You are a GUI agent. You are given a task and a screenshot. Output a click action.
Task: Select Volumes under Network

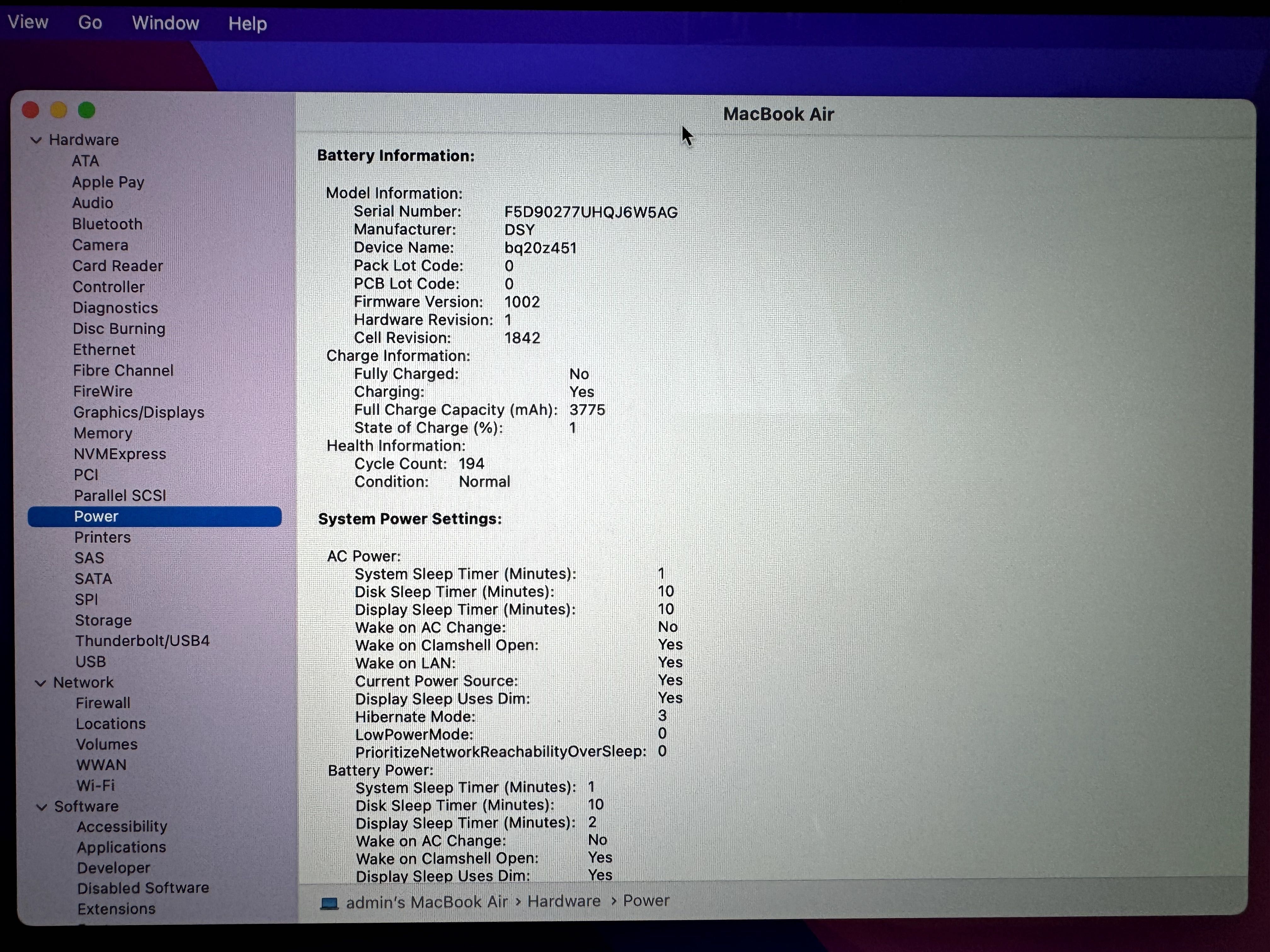(x=107, y=745)
